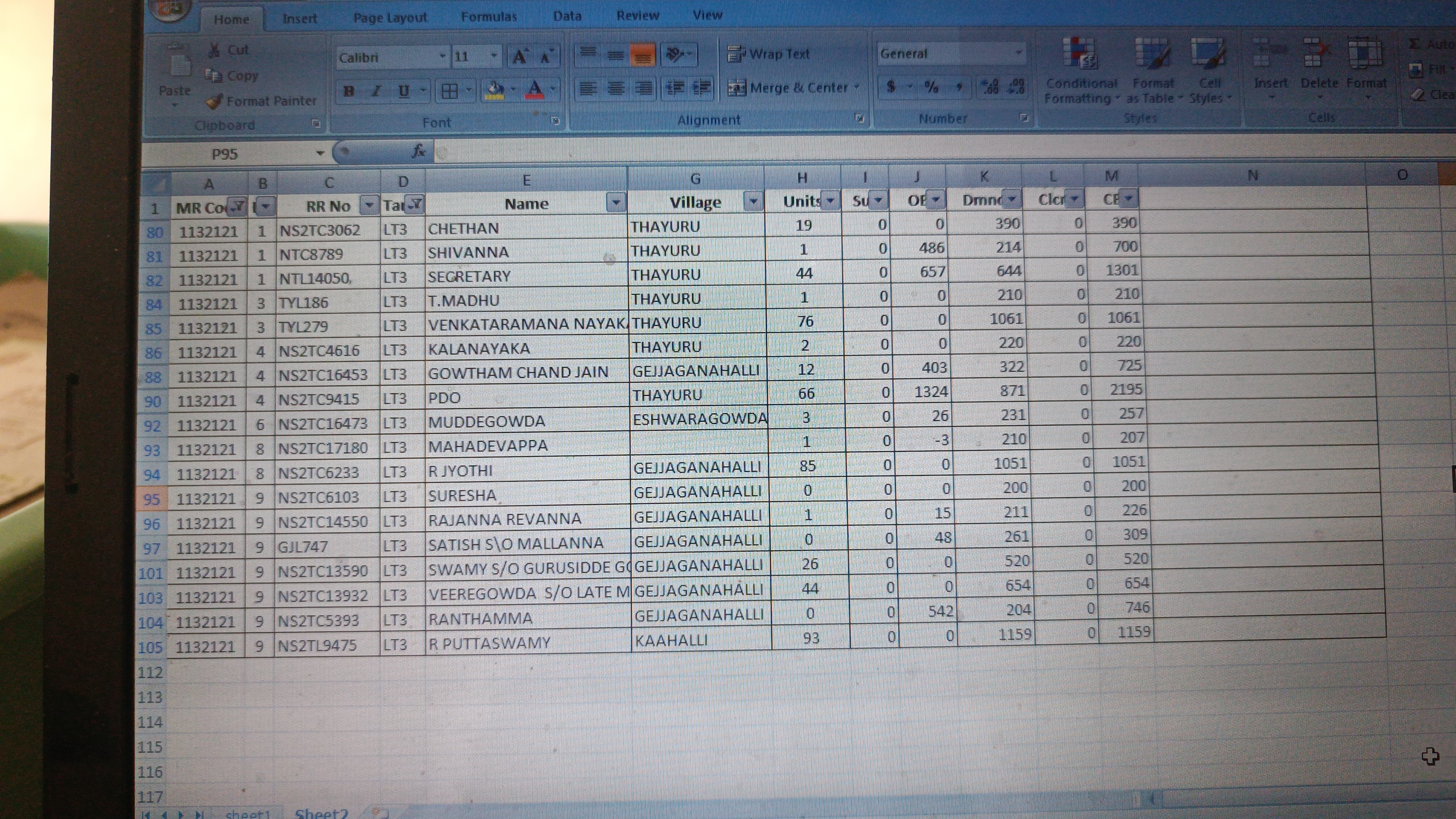Toggle Underline formatting
Image resolution: width=1456 pixels, height=819 pixels.
pos(403,91)
